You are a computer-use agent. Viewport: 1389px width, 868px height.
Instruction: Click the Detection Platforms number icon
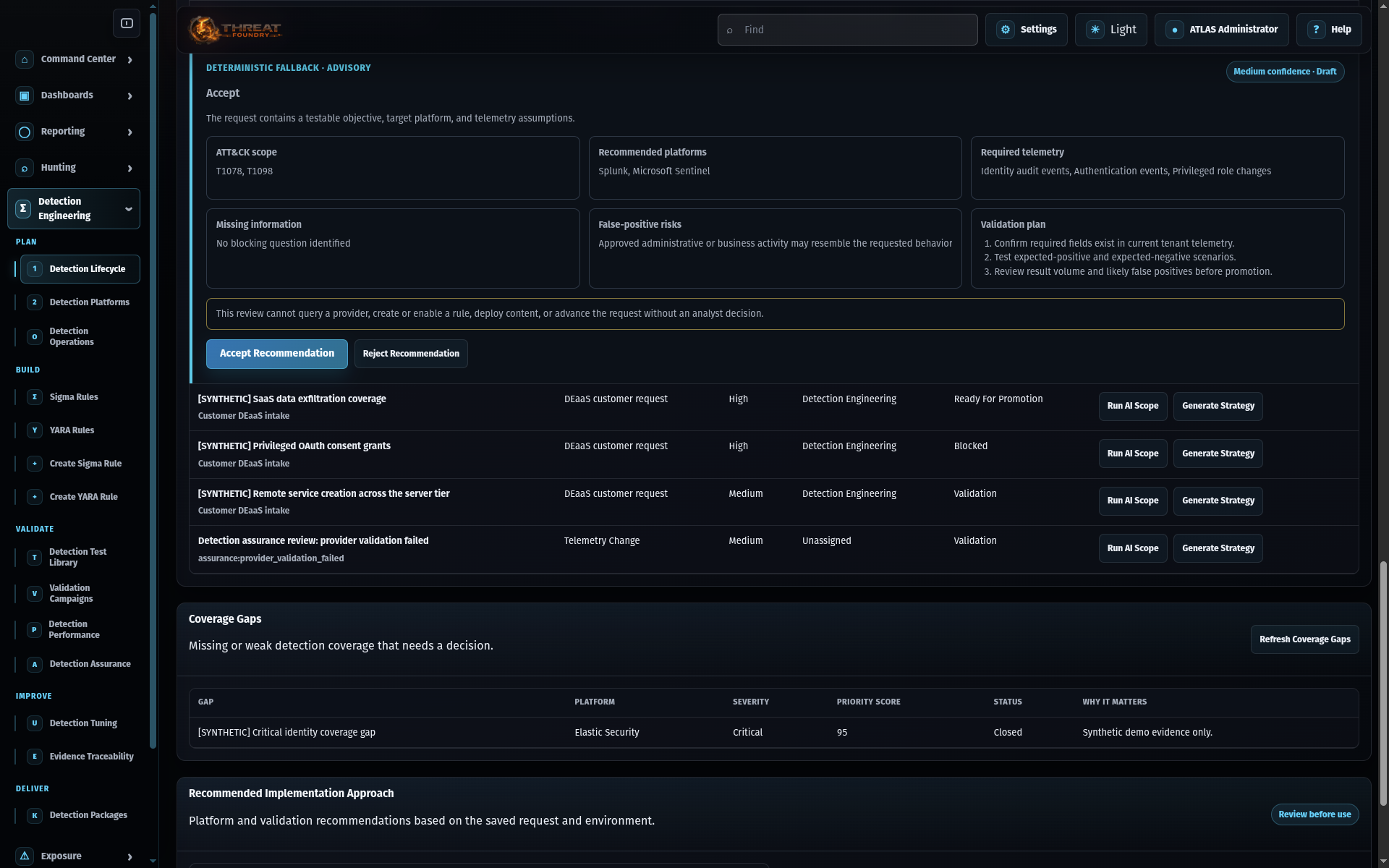coord(35,302)
